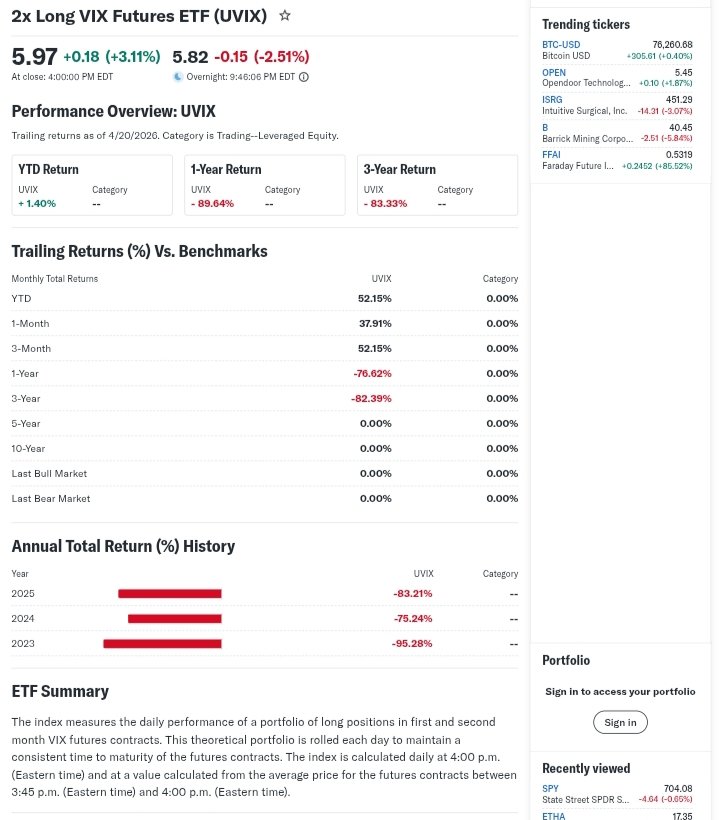
Task: Open the Barrick Mining ticker B
Action: pos(545,128)
